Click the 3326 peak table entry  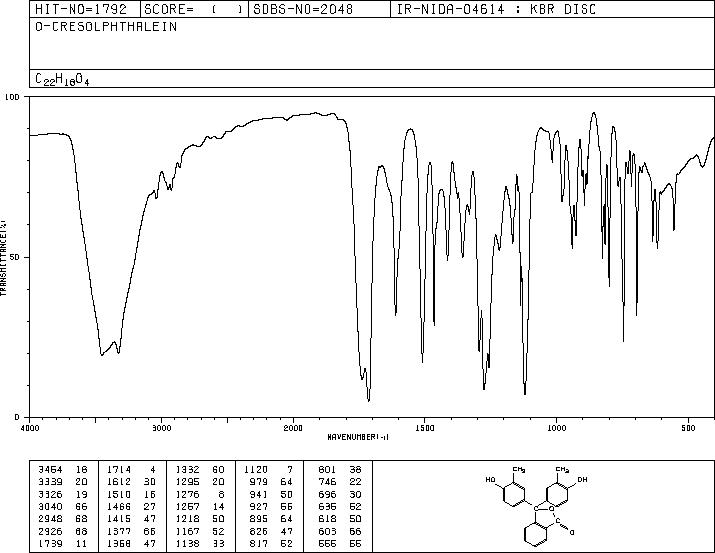[50, 494]
